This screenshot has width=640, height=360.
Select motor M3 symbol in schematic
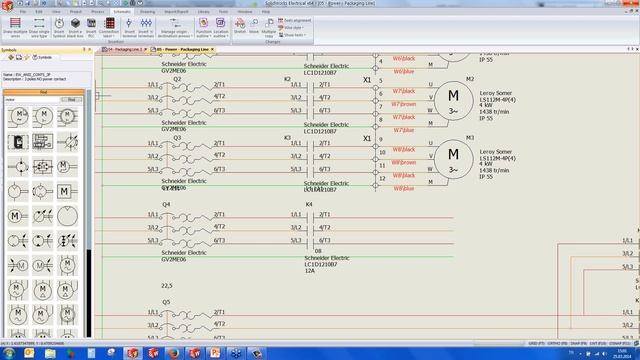453,159
